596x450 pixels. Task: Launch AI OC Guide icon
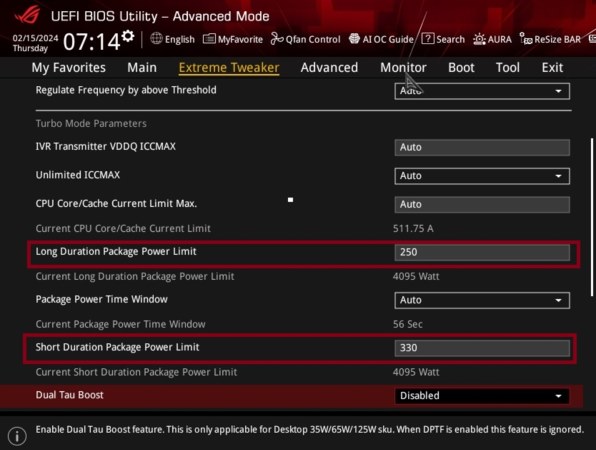pos(354,38)
